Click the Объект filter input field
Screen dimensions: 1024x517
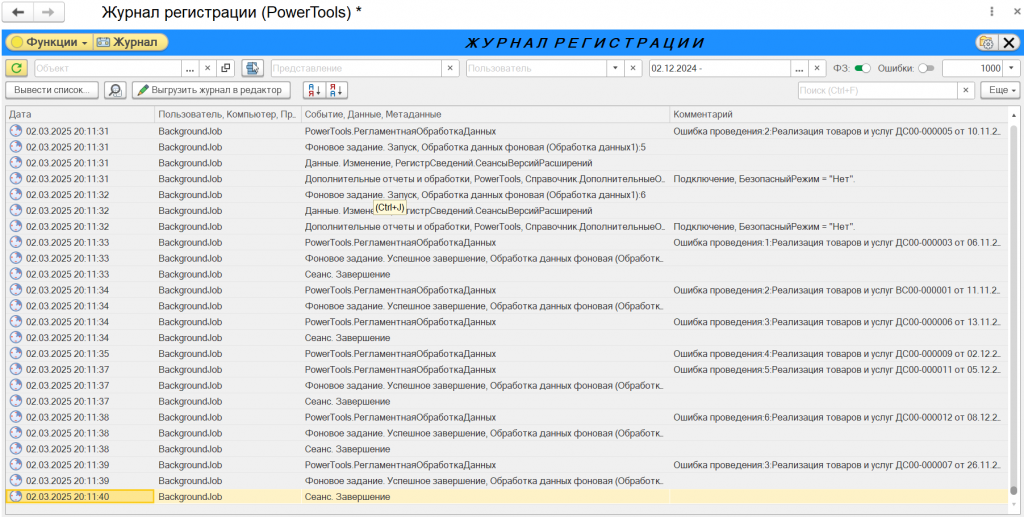pyautogui.click(x=107, y=68)
